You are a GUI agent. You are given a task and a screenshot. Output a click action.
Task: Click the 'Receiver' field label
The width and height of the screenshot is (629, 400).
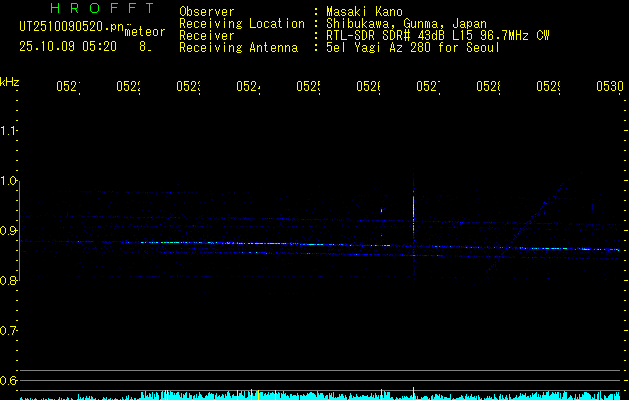coord(207,36)
